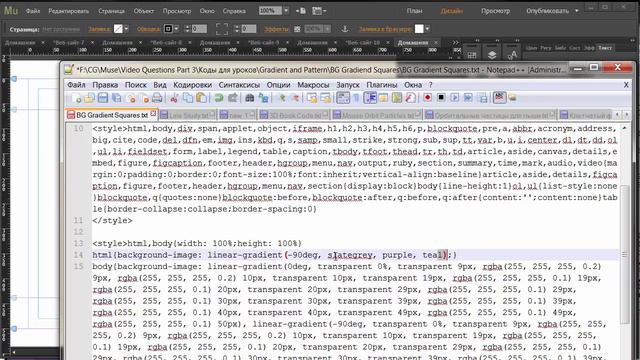Save the file with the Save toolbar icon

click(103, 98)
